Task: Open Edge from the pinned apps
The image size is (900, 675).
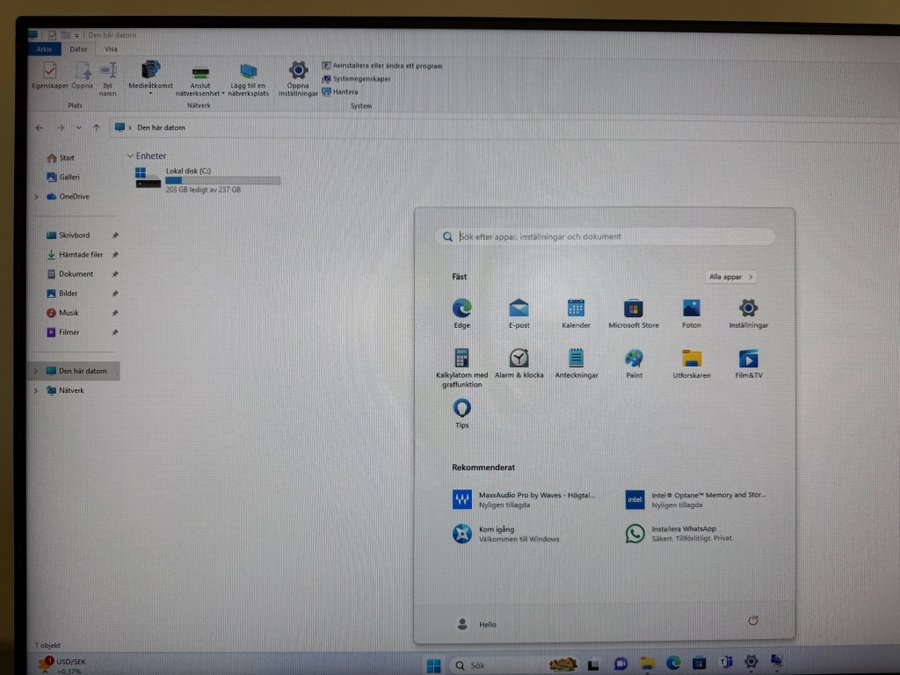Action: point(462,309)
